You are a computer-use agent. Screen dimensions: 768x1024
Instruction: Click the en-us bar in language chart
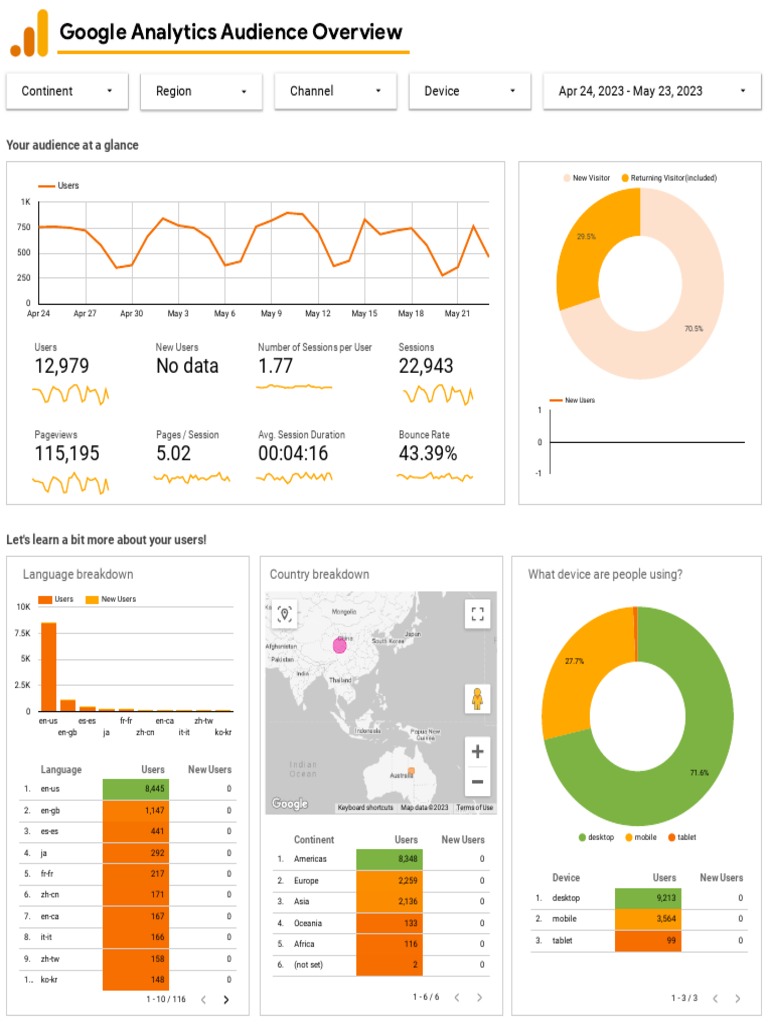coord(48,667)
